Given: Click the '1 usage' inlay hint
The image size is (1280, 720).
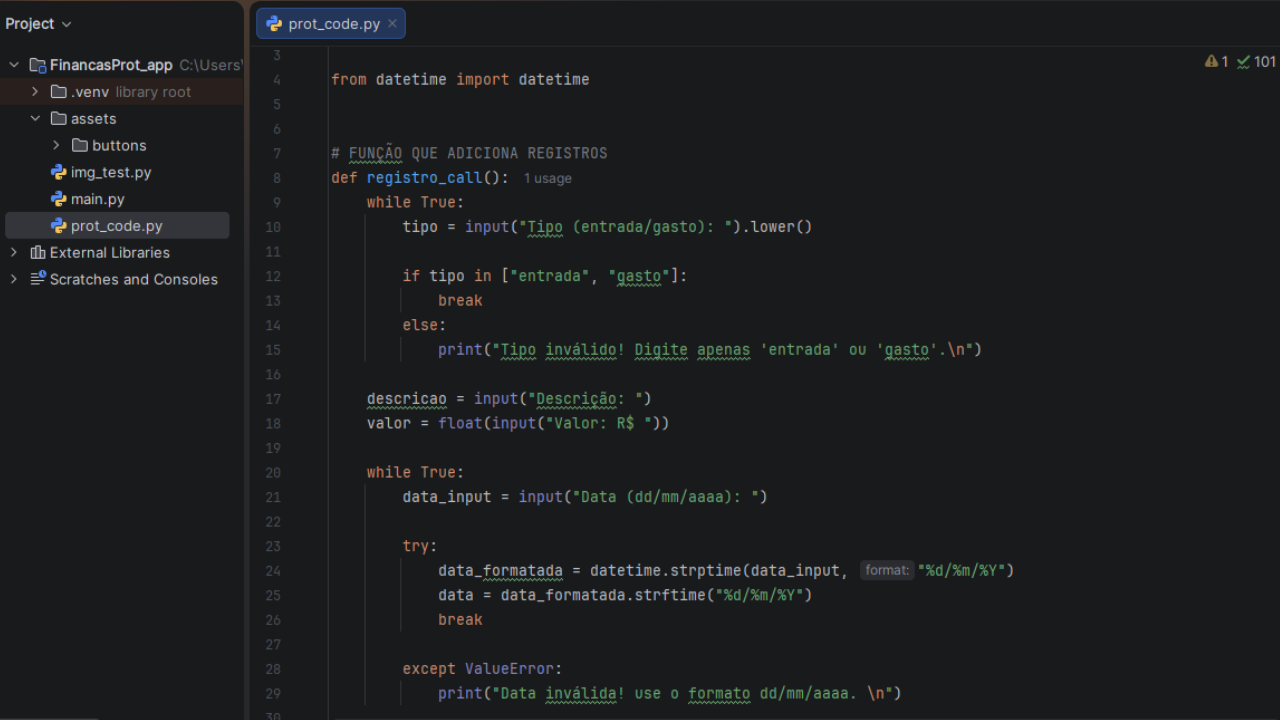Looking at the screenshot, I should pos(548,178).
